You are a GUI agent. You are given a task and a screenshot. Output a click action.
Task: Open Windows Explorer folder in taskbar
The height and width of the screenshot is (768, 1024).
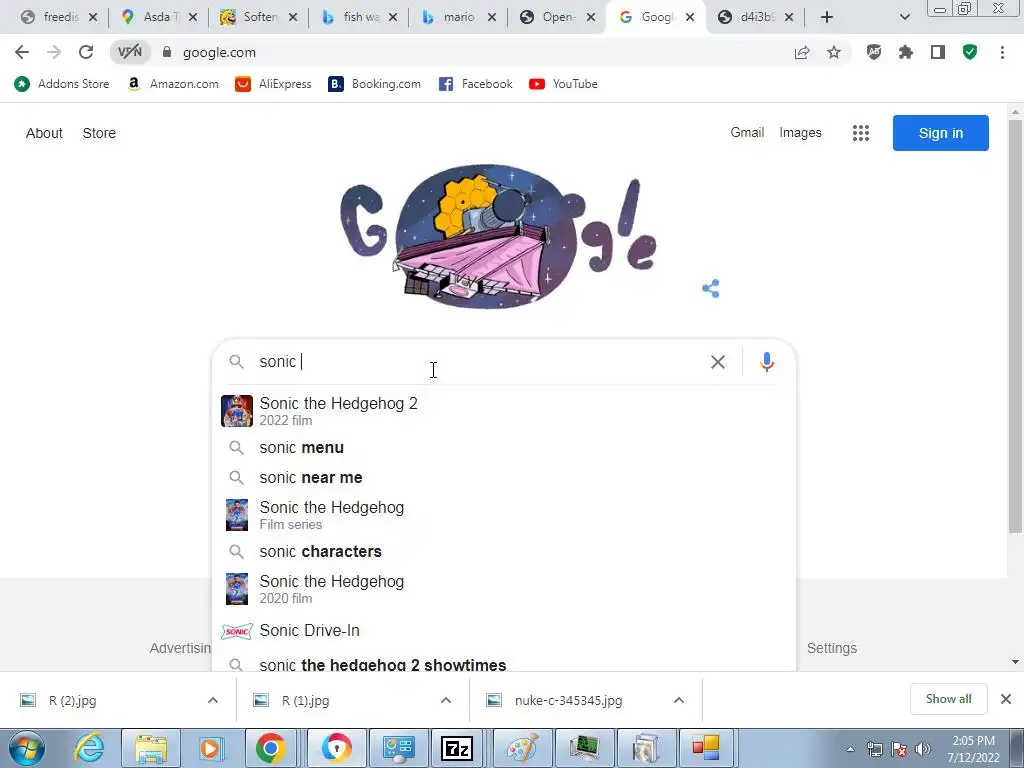(152, 748)
